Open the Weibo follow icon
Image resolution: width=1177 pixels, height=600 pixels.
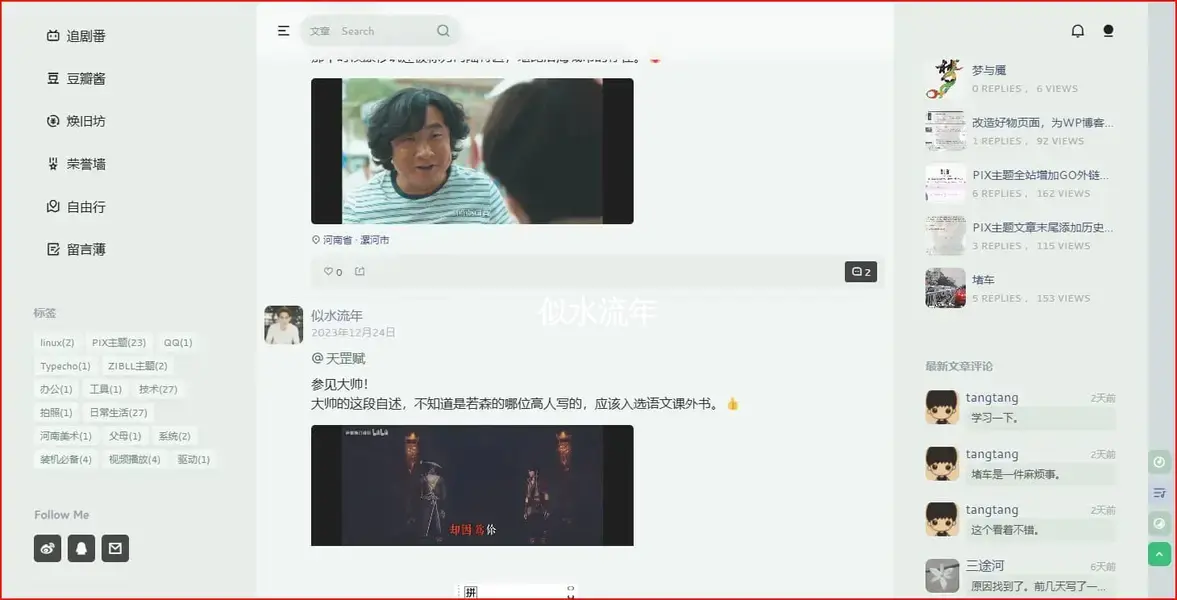pos(47,548)
